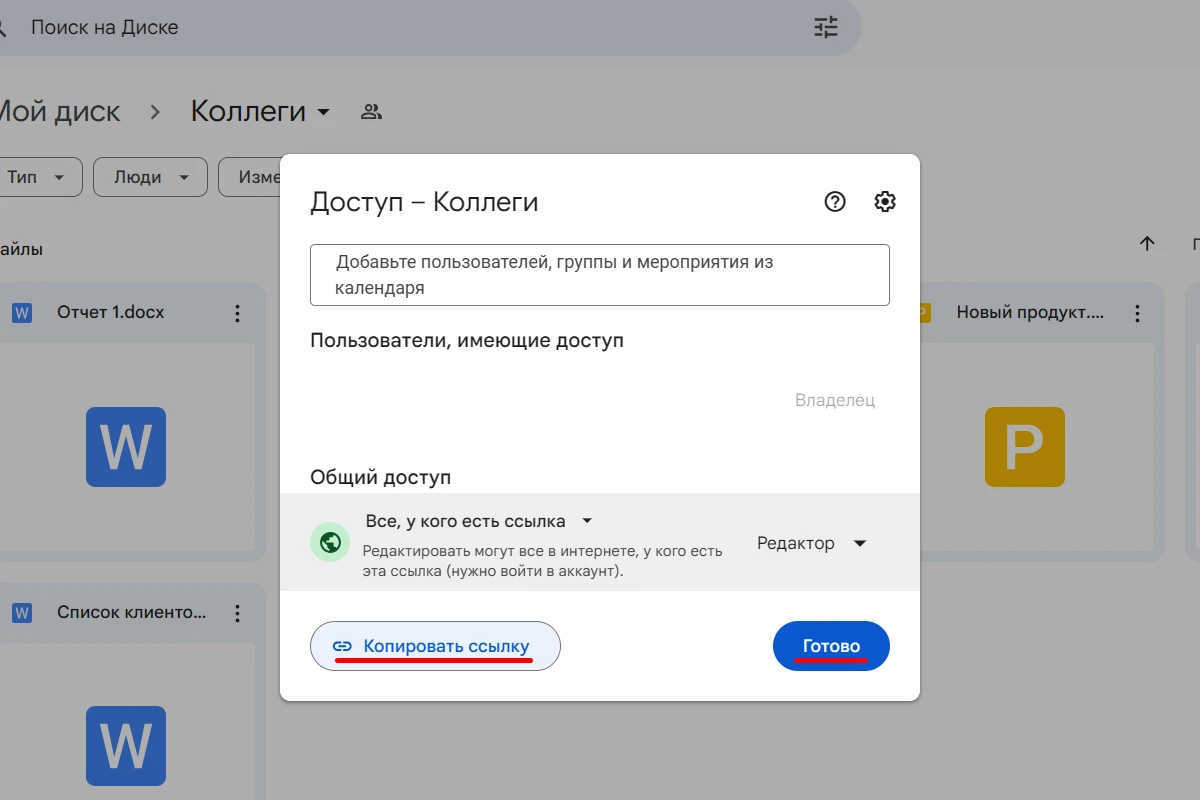The height and width of the screenshot is (800, 1200).
Task: Focus add users and groups field
Action: pos(600,275)
